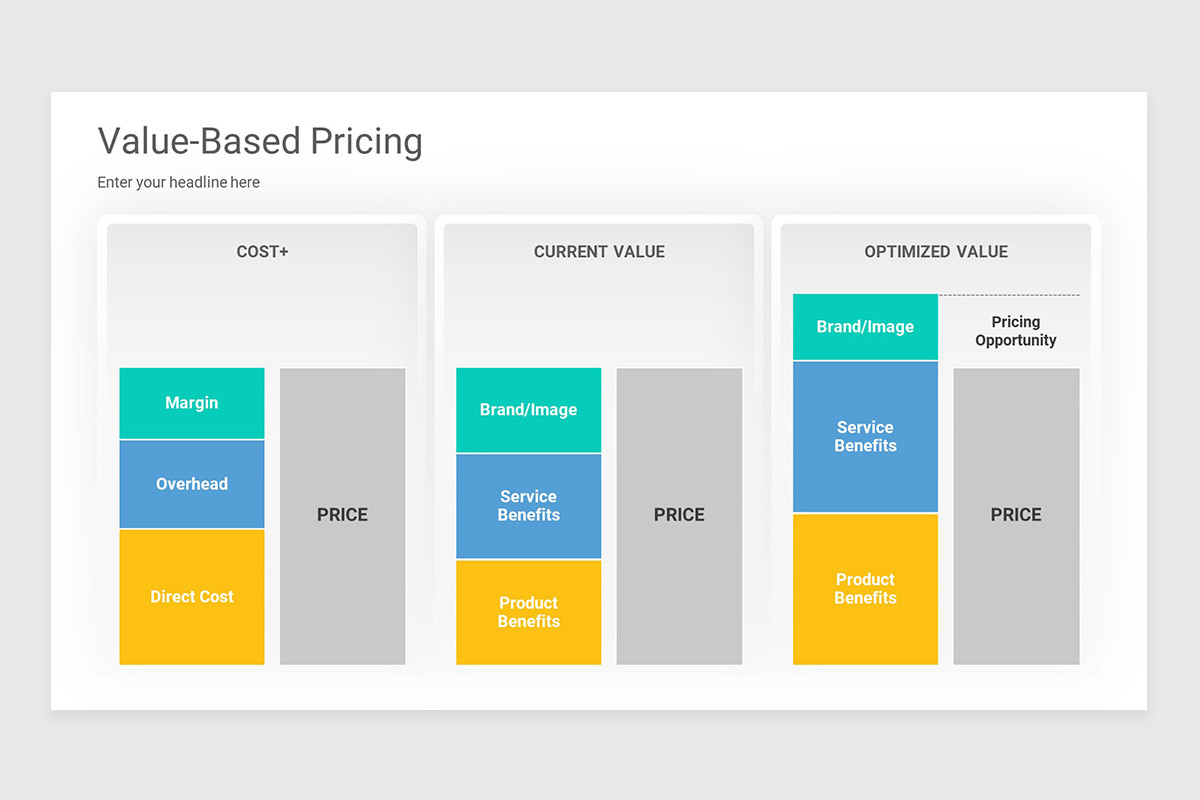1200x800 pixels.
Task: Click the 'Enter your headline here' subtitle
Action: pos(178,182)
